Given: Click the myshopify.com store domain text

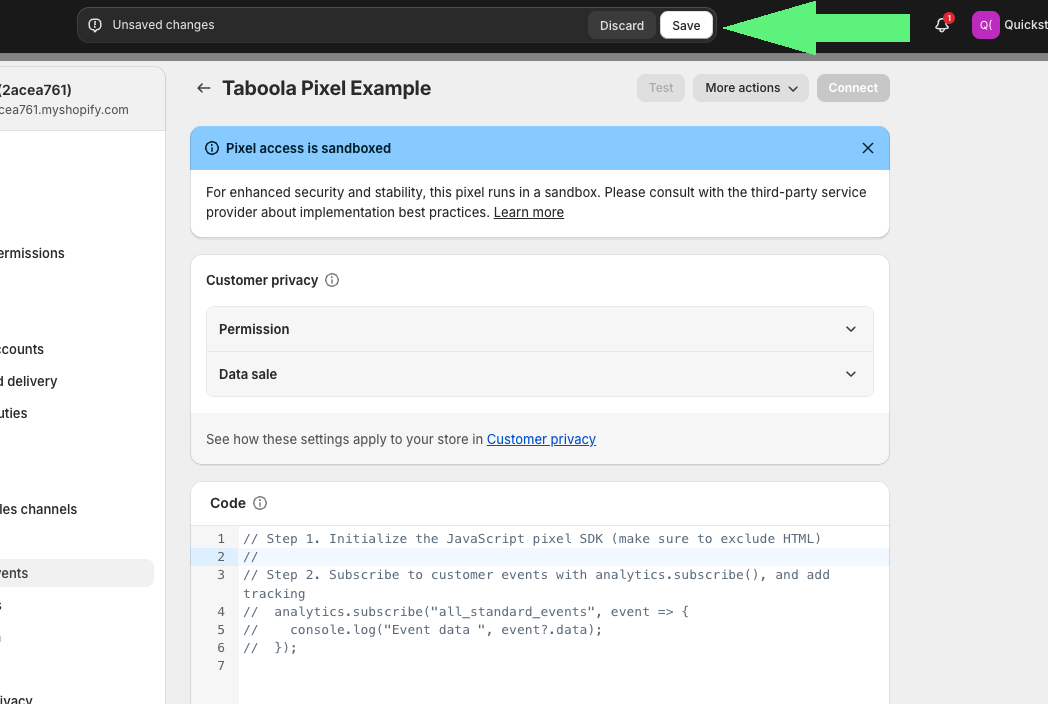Looking at the screenshot, I should 64,110.
